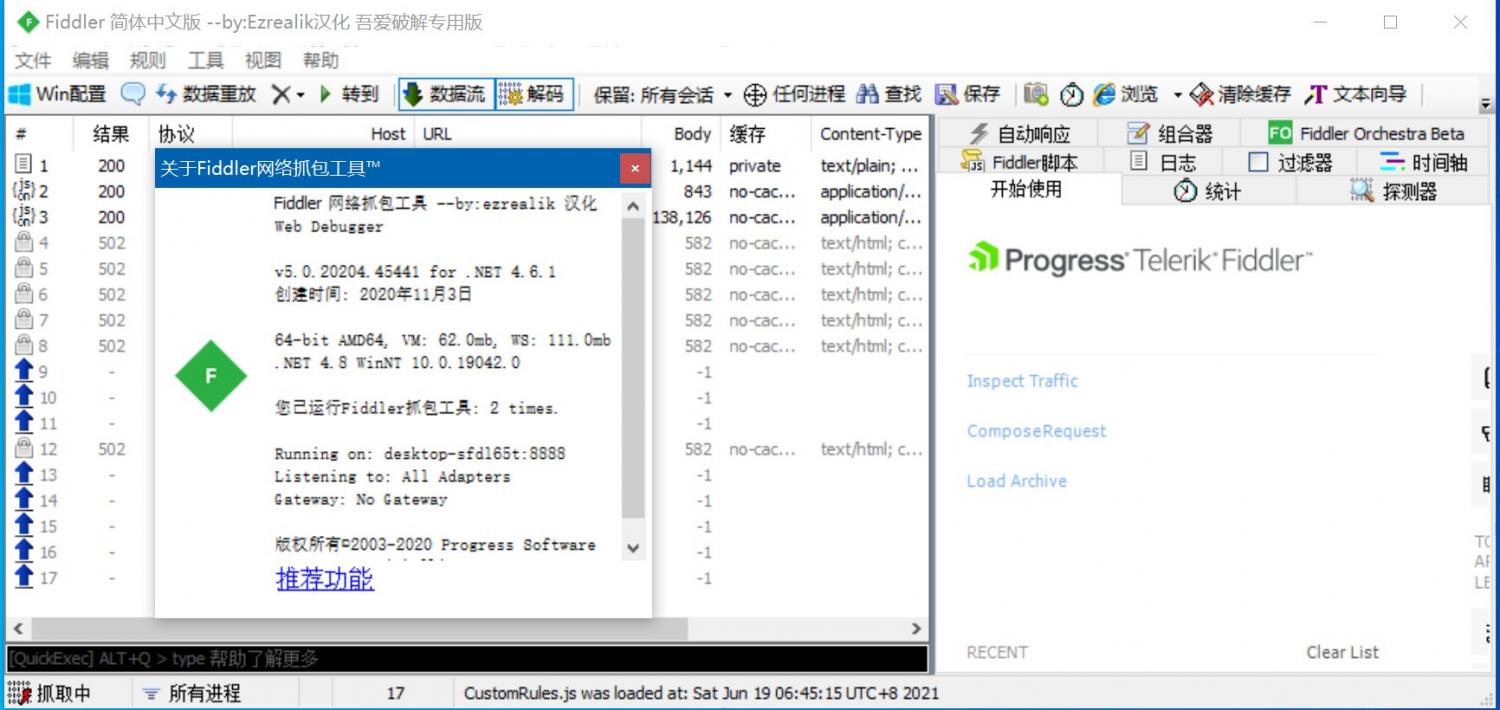
Task: Toggle 抓取中 capturing in status bar
Action: (50, 693)
